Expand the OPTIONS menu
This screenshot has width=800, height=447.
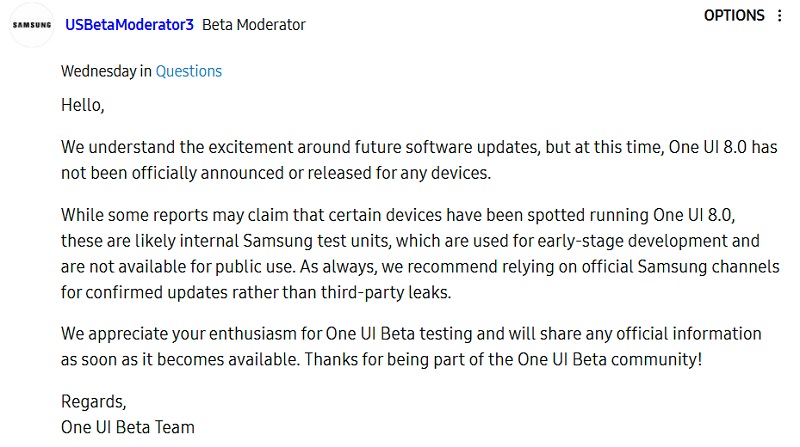point(733,16)
